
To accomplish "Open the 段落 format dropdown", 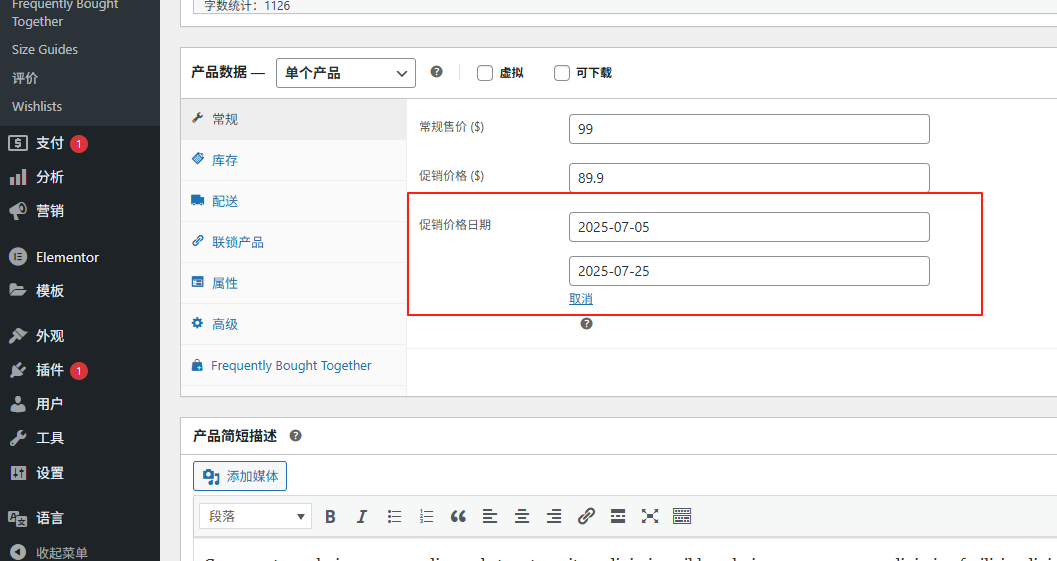I will tap(255, 517).
